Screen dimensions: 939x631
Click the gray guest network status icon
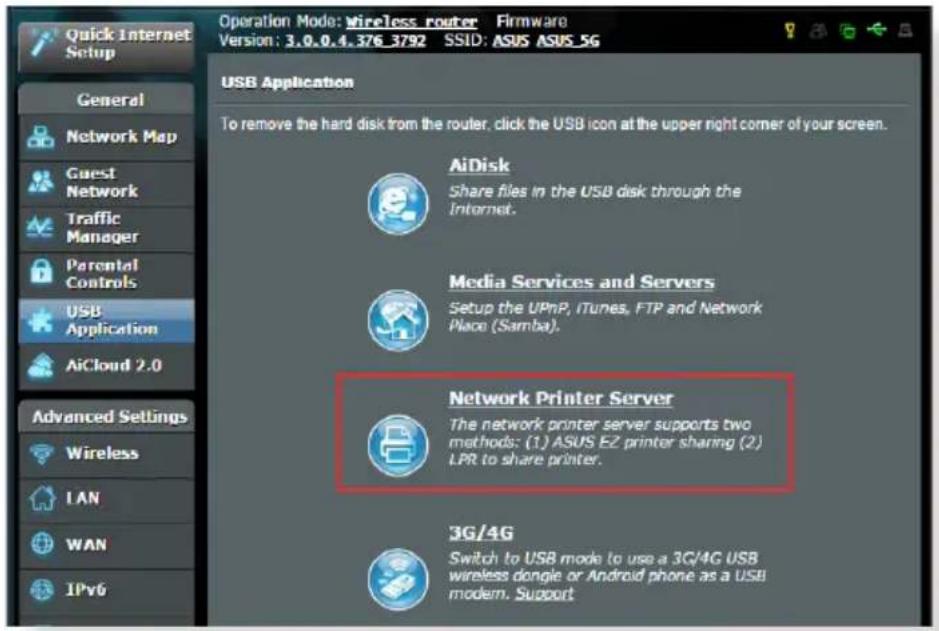(819, 31)
